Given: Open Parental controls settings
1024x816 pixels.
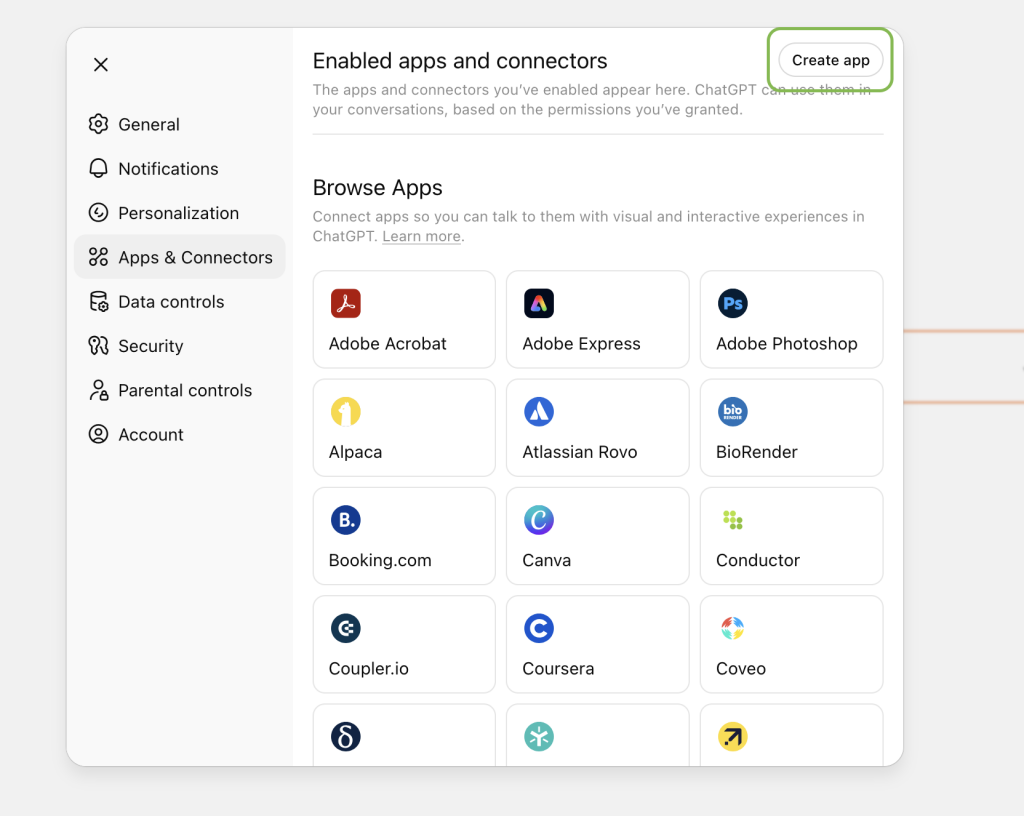Looking at the screenshot, I should click(184, 391).
